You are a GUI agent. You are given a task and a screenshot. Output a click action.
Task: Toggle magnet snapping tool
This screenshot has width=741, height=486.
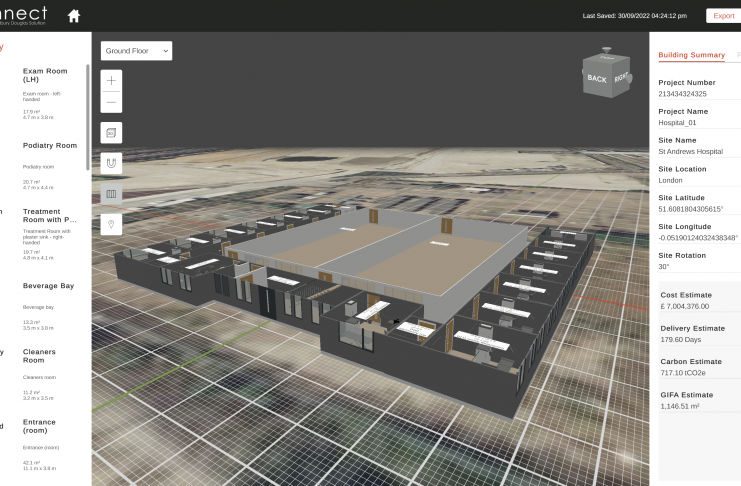[111, 163]
